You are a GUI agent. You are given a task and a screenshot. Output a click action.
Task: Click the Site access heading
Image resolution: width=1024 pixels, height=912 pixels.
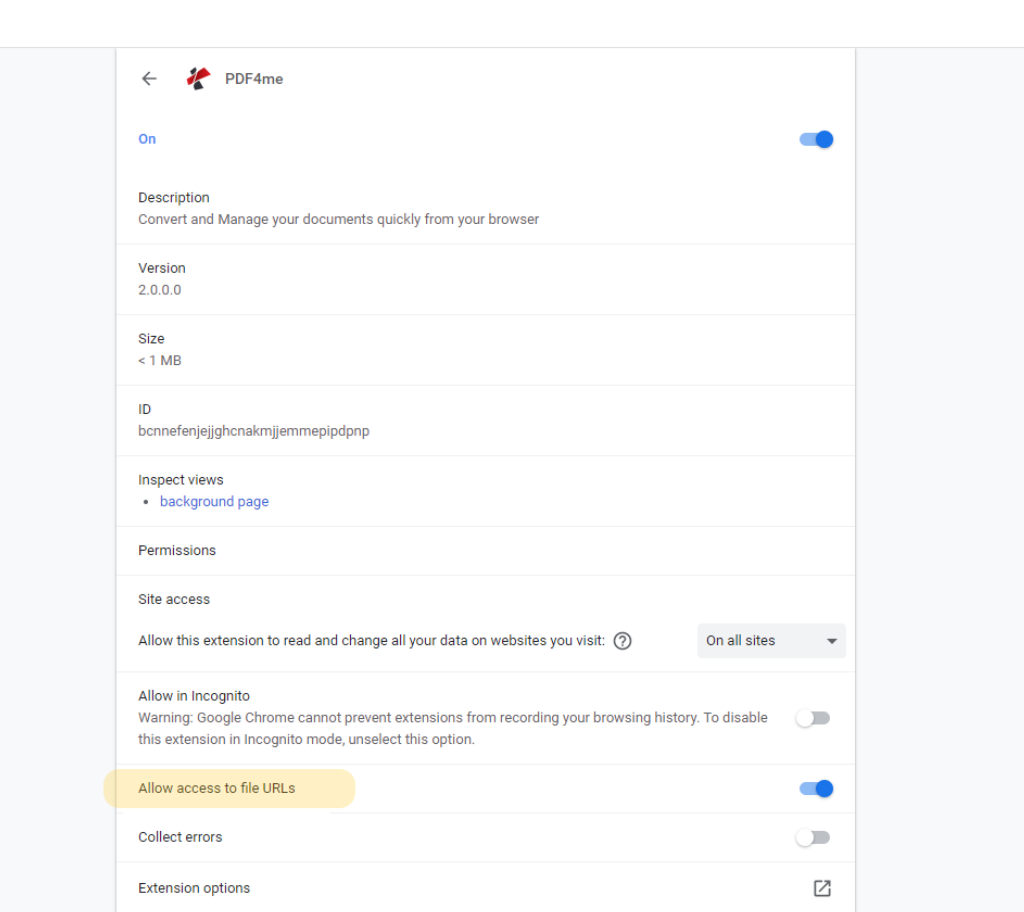tap(174, 600)
